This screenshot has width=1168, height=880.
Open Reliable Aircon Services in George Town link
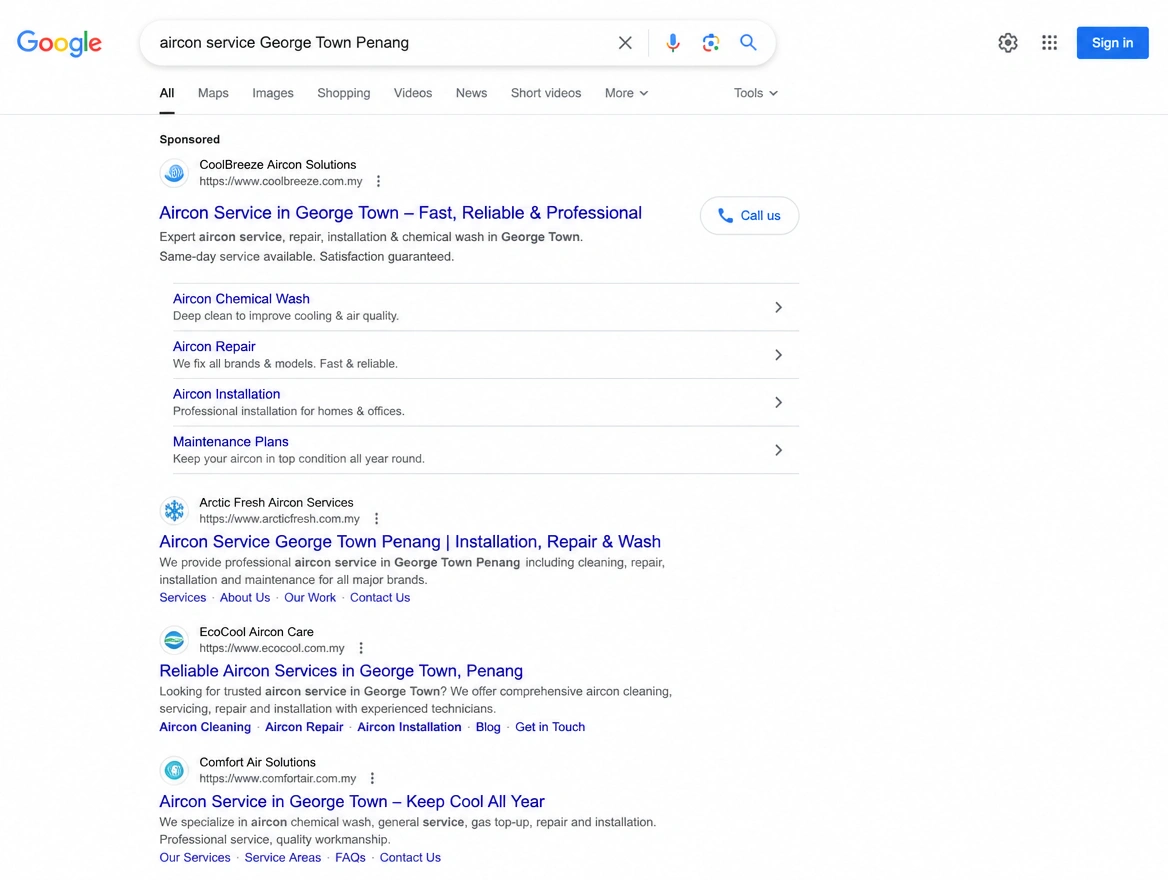pyautogui.click(x=341, y=671)
